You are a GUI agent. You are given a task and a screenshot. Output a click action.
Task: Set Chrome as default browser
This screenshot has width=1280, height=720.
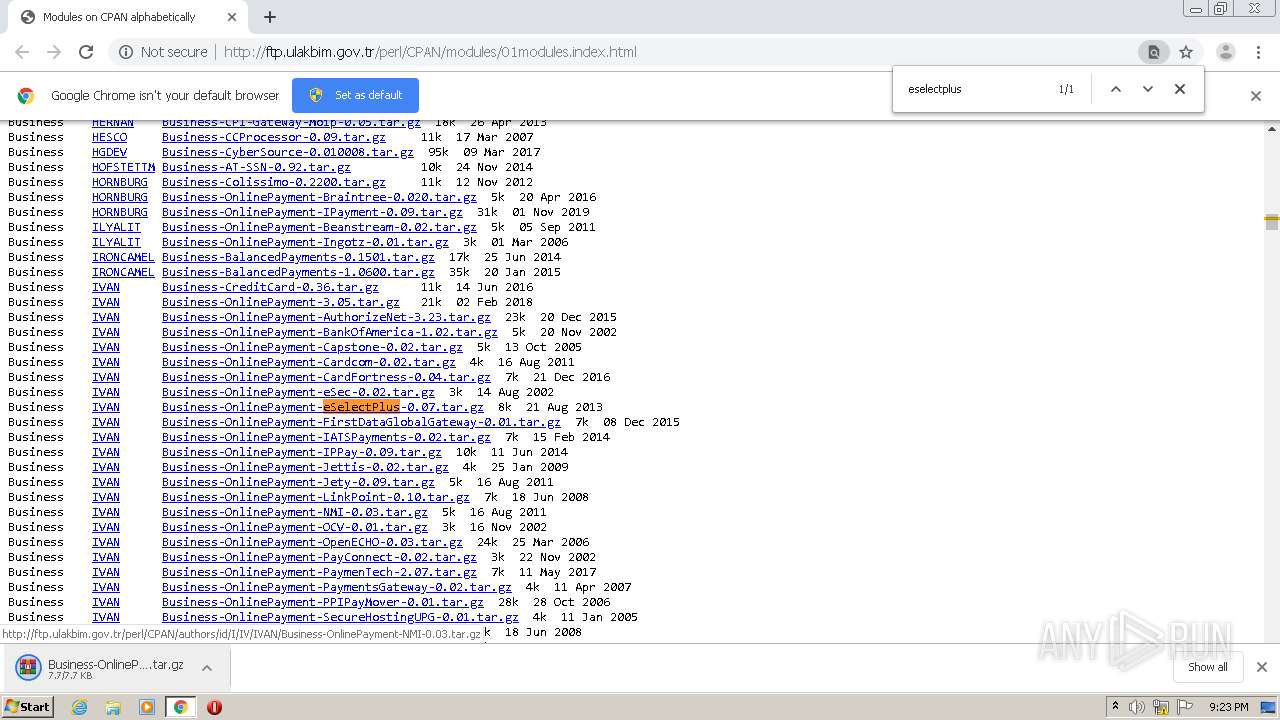pyautogui.click(x=355, y=95)
